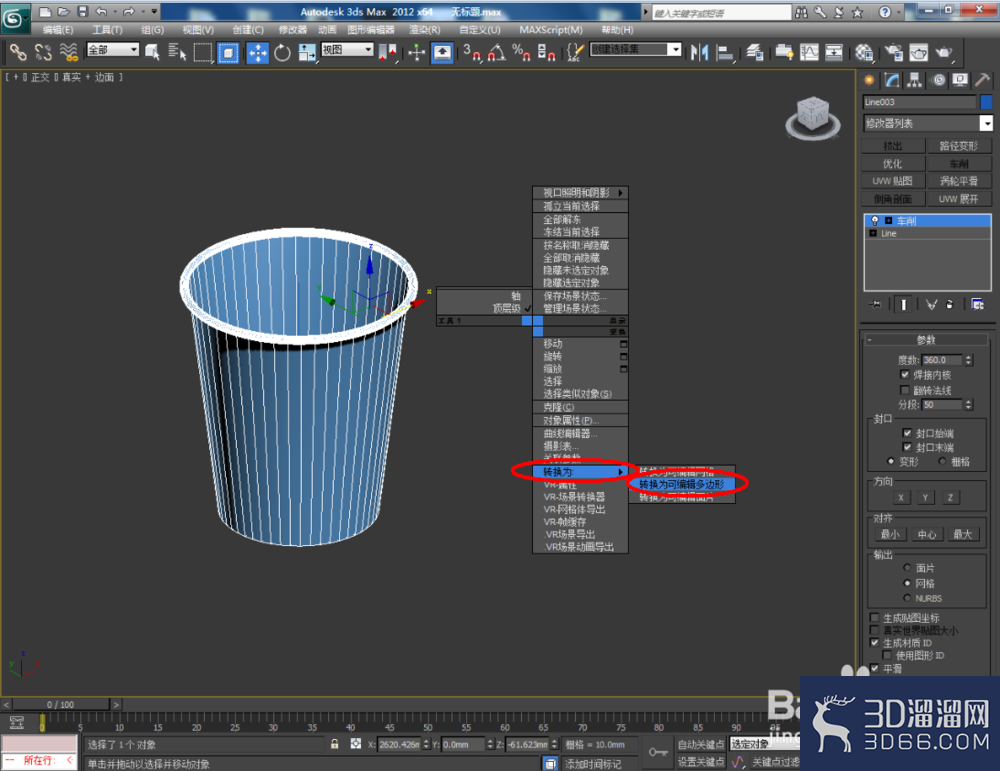This screenshot has height=771, width=1000.
Task: Select the NURBS output radio button
Action: pos(907,598)
